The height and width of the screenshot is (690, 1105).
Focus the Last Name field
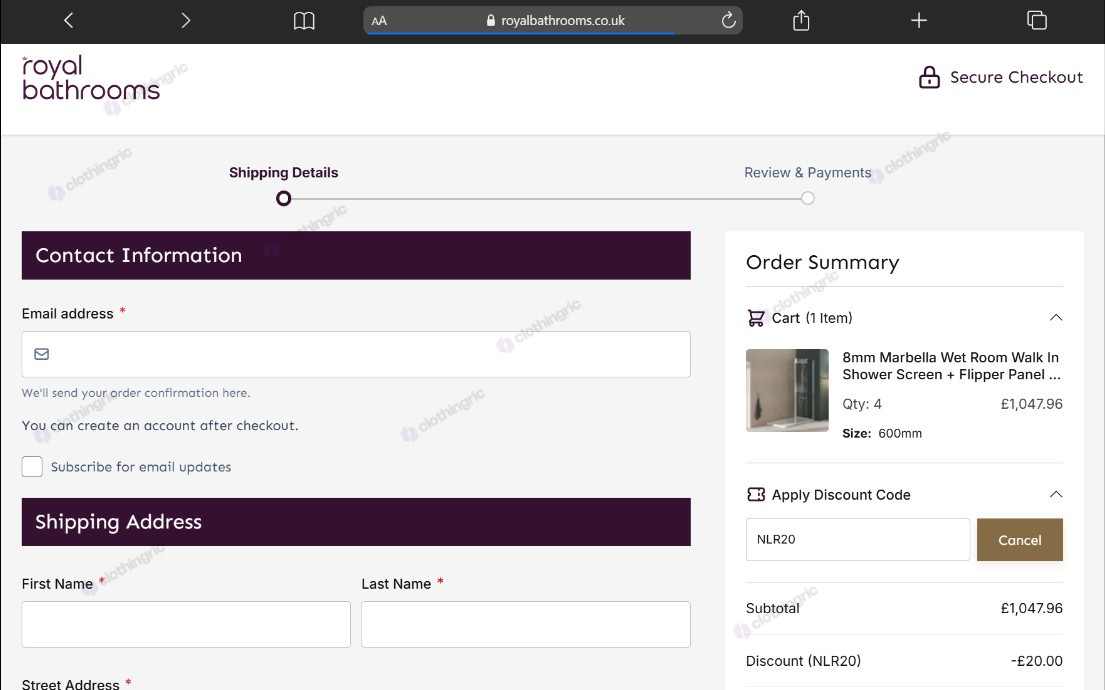[x=526, y=624]
